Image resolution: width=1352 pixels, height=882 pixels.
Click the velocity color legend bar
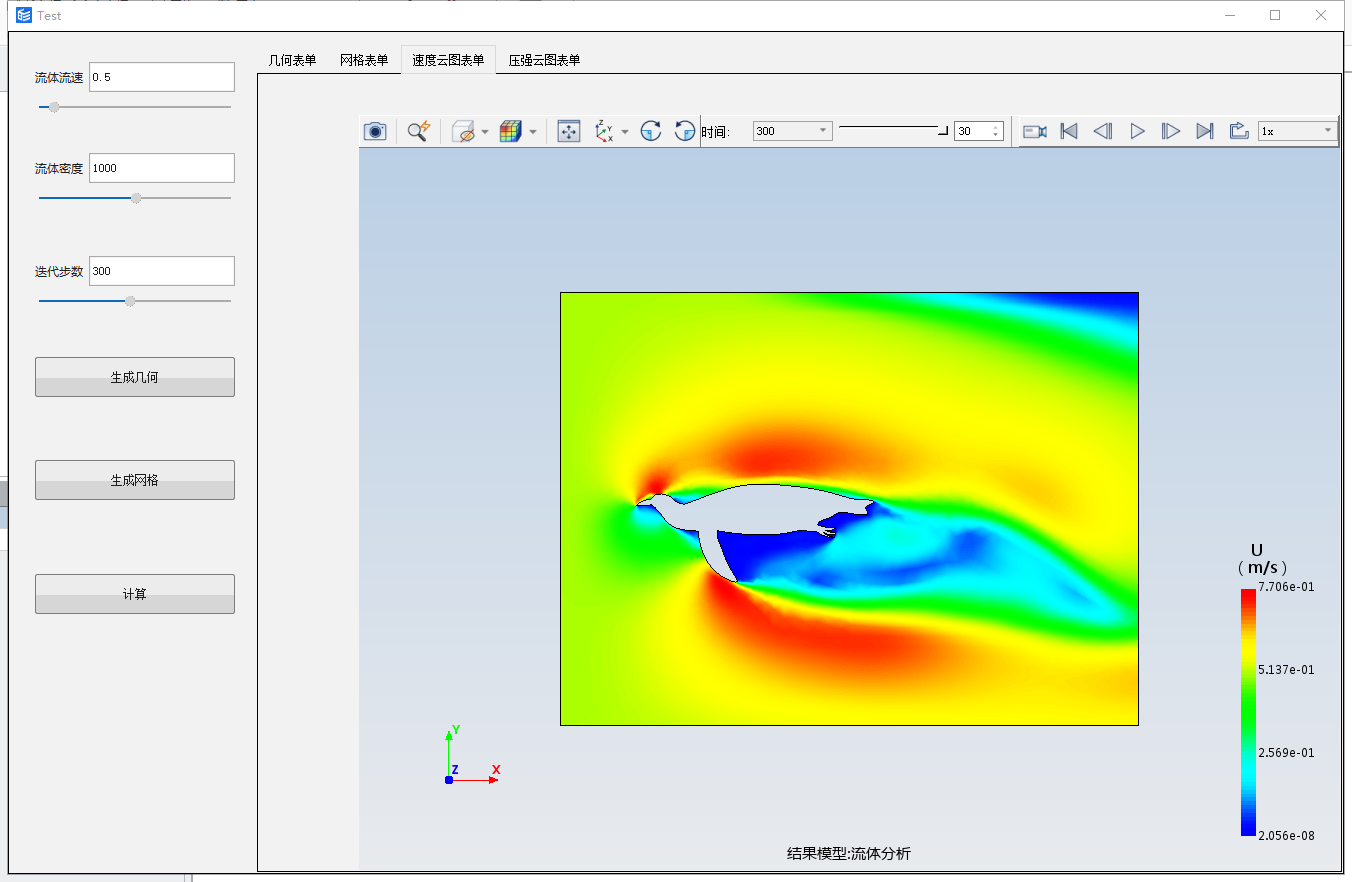(x=1248, y=712)
